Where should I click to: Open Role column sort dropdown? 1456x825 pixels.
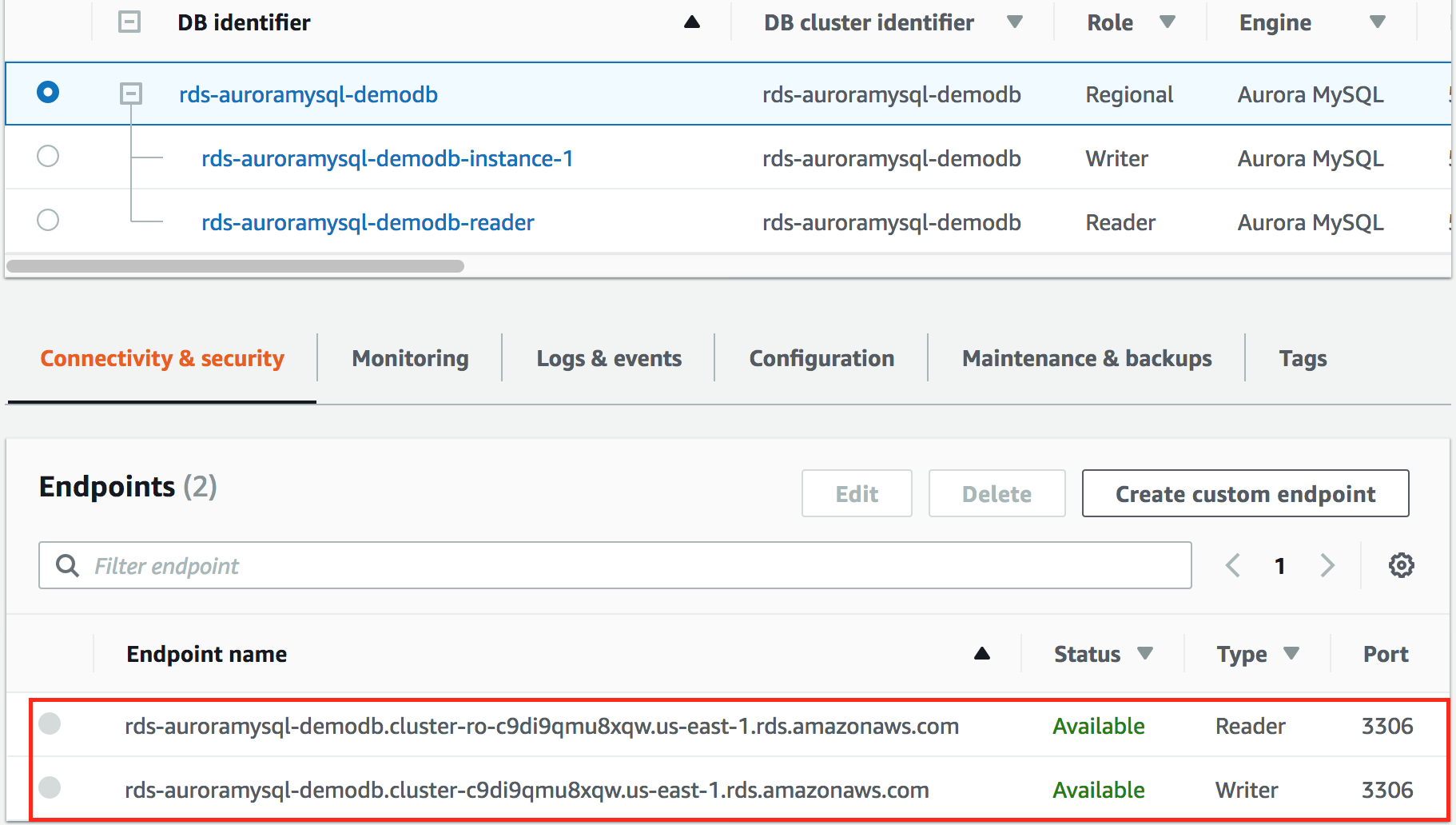pos(1168,22)
